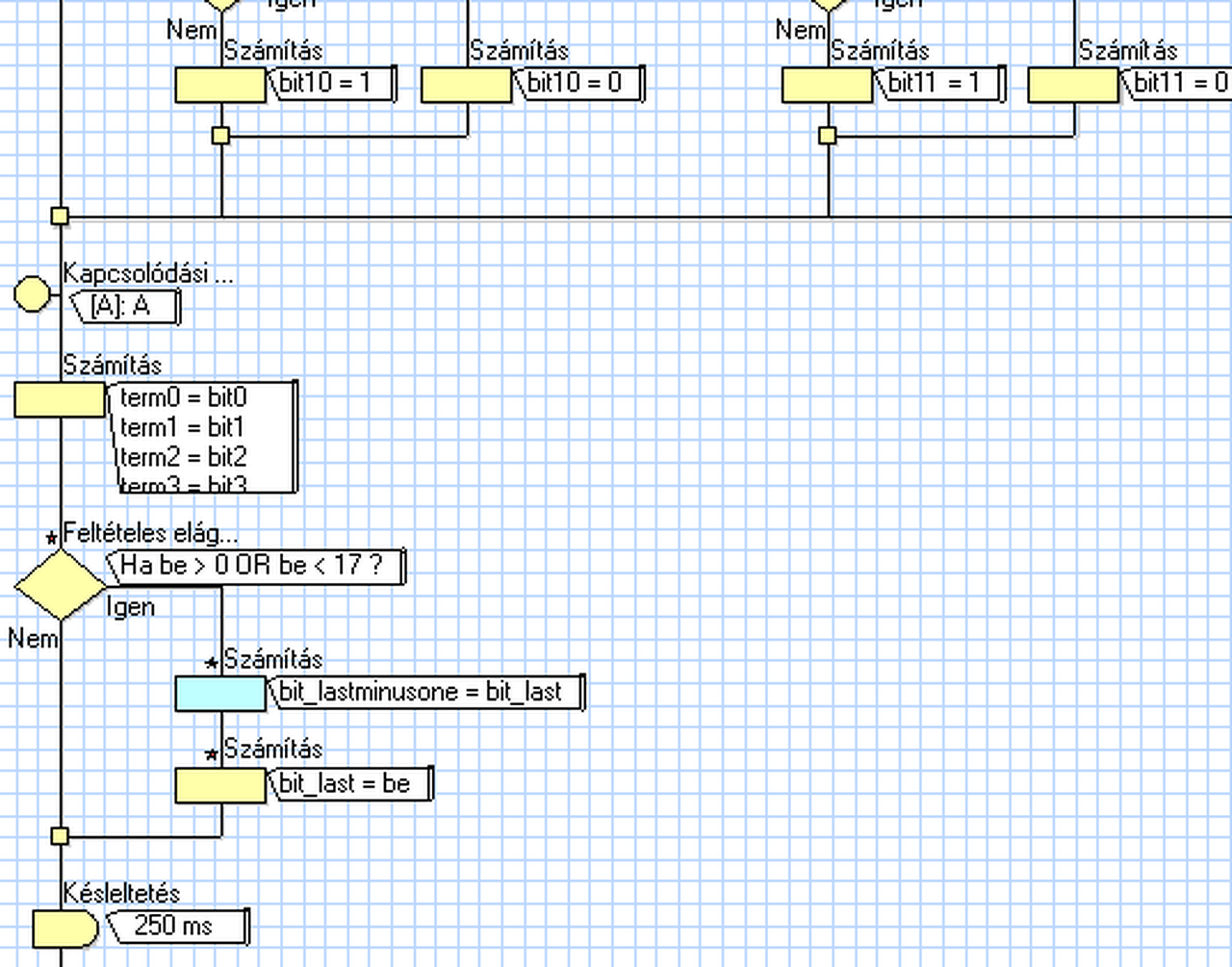The height and width of the screenshot is (967, 1232).
Task: Select the 250 ms delay icon
Action: [x=65, y=929]
